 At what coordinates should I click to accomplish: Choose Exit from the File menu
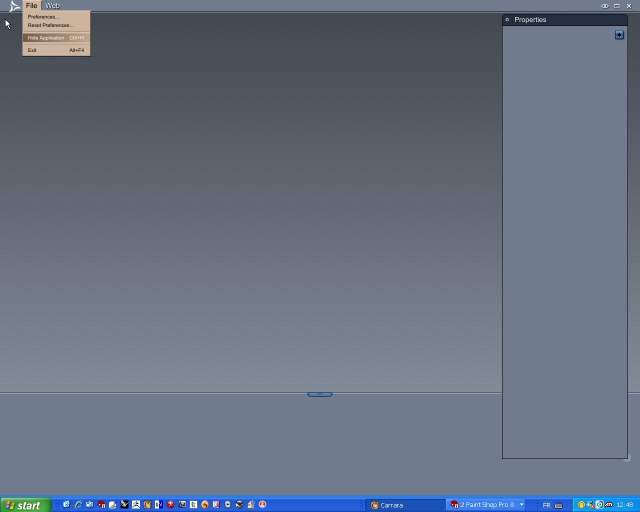pyautogui.click(x=56, y=50)
